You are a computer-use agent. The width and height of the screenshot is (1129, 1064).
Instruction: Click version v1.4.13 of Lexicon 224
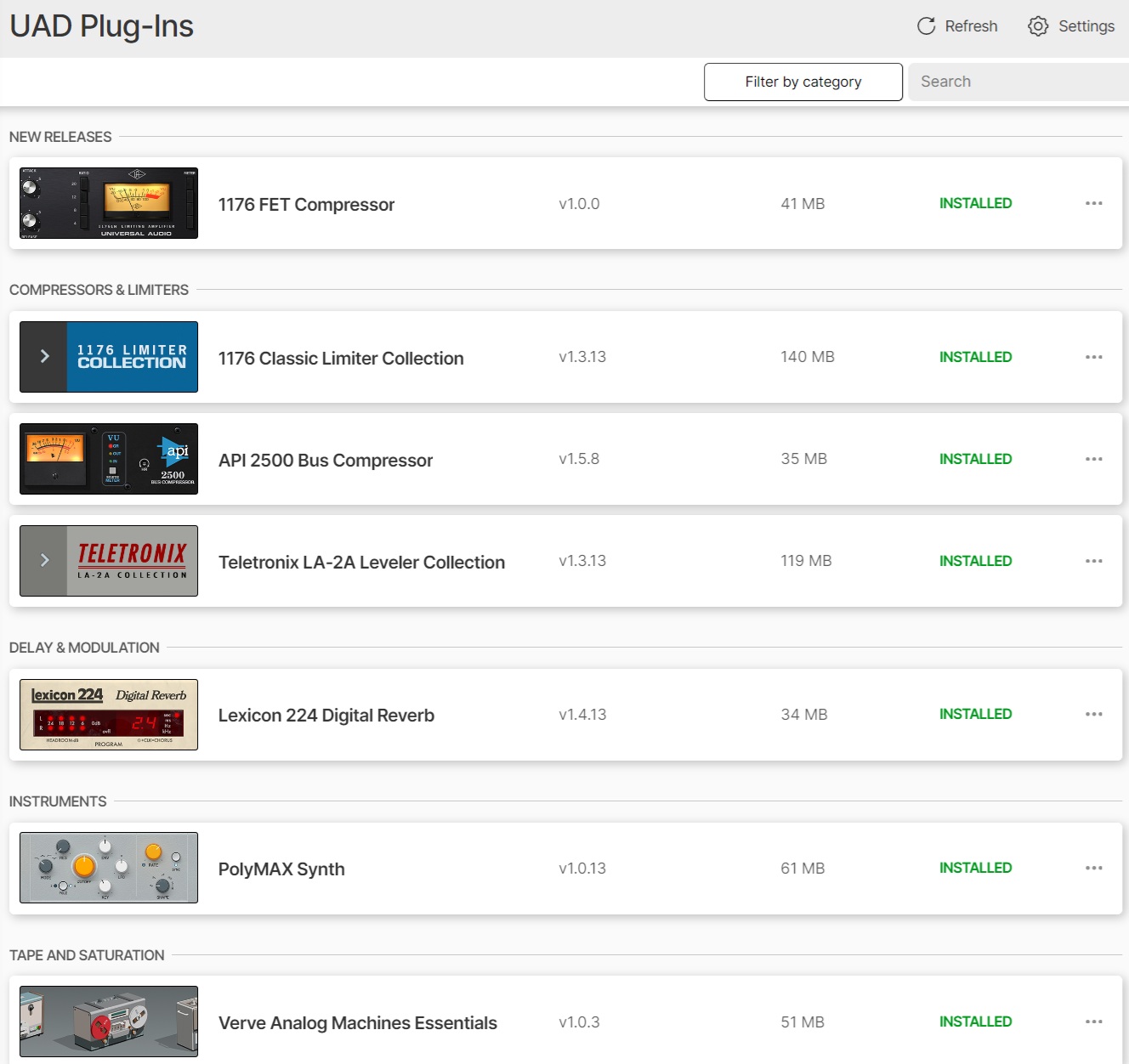tap(582, 715)
